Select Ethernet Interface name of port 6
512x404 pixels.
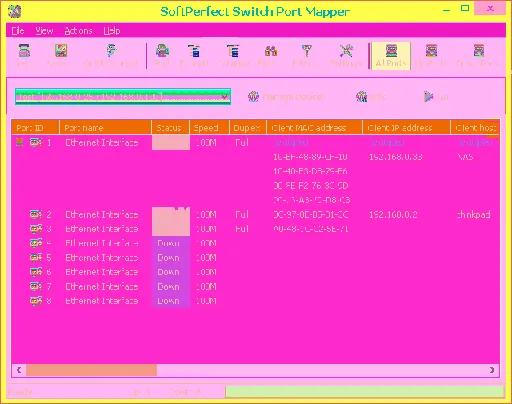(x=102, y=272)
